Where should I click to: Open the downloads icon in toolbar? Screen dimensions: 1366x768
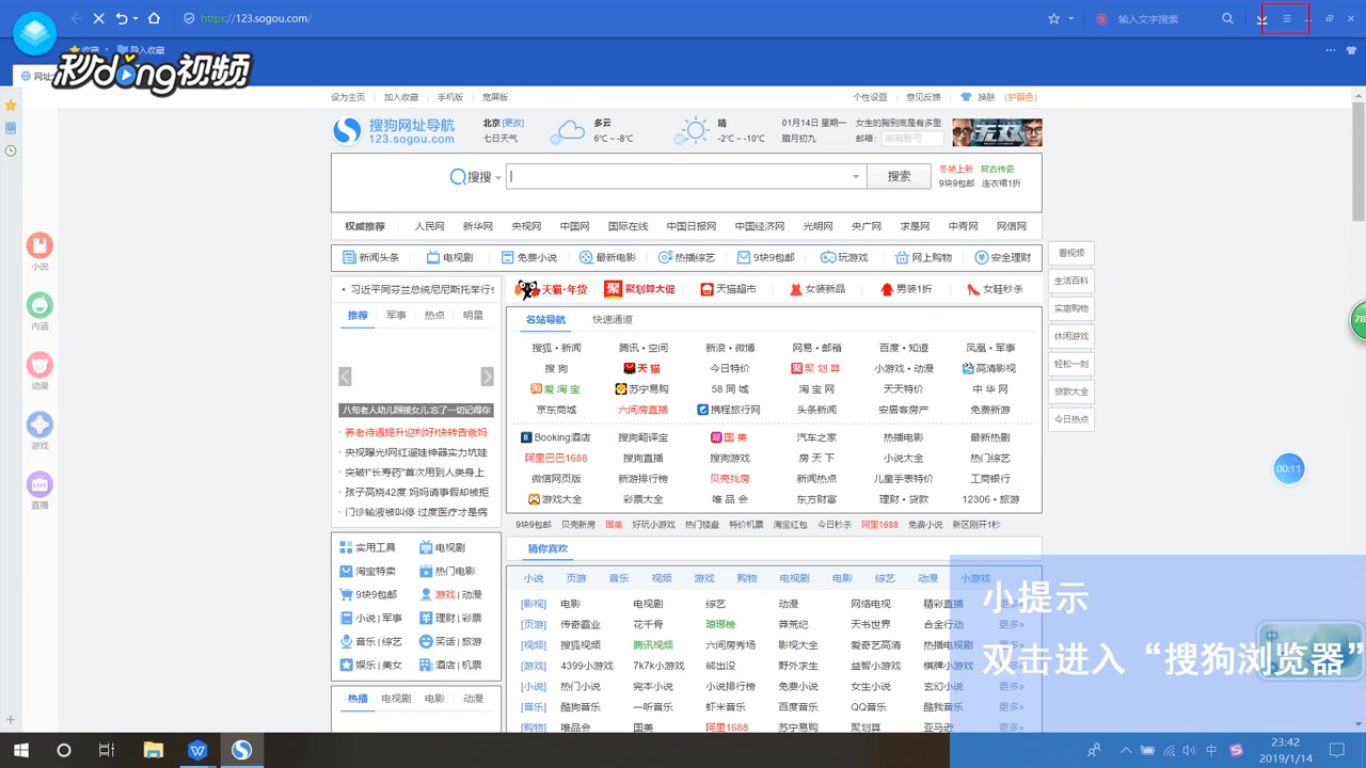1262,20
